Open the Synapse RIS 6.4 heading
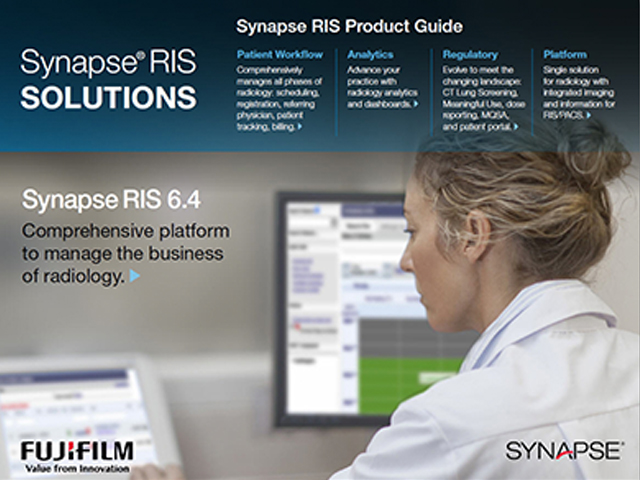 (93, 199)
